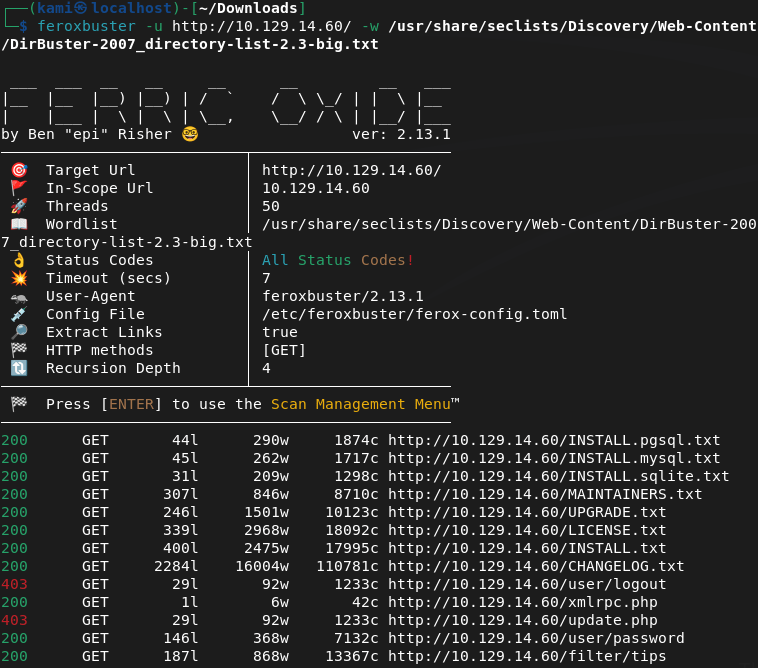
Task: Click the explosion icon next to Timeout
Action: (18, 278)
